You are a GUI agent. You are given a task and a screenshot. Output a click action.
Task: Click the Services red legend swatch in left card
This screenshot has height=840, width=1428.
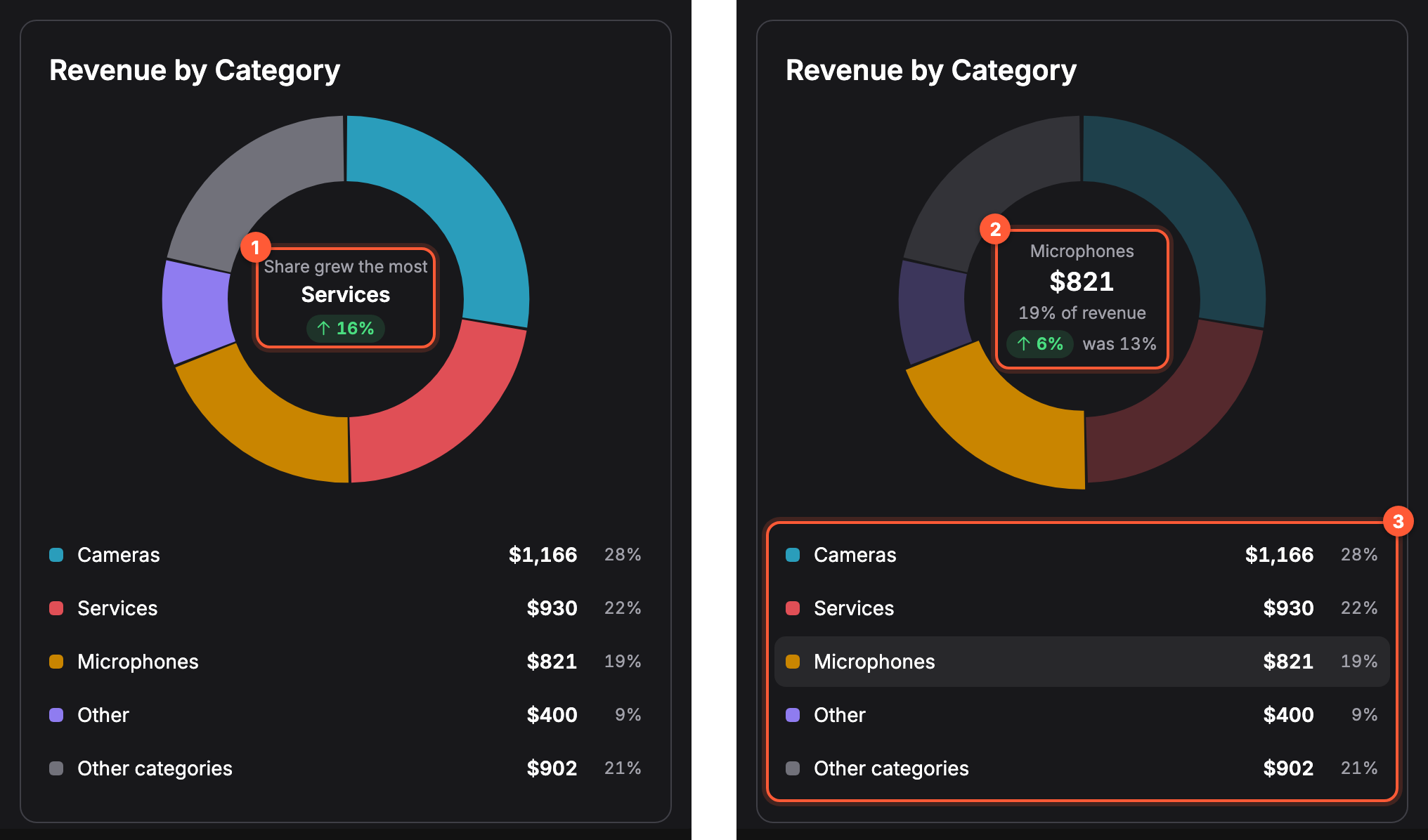pos(56,608)
